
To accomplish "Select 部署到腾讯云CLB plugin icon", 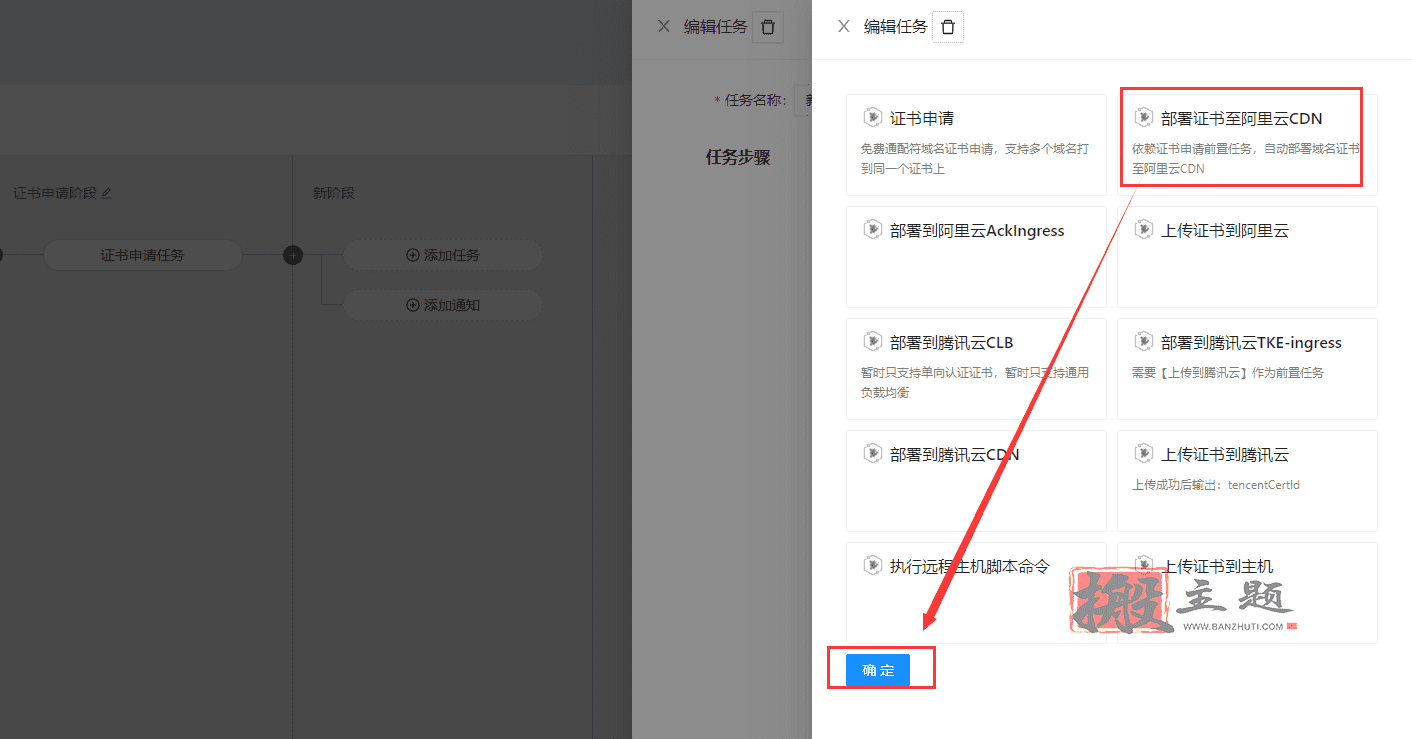I will pyautogui.click(x=872, y=341).
